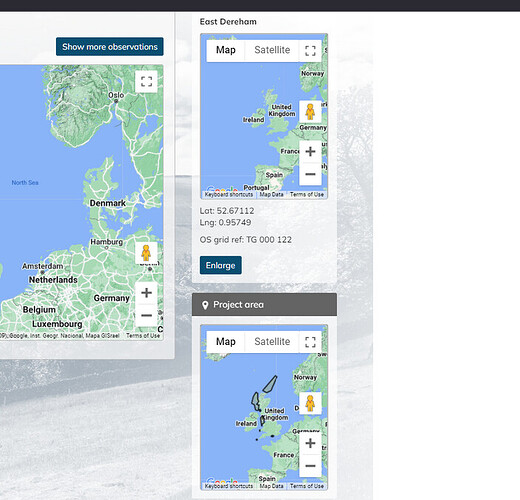Toggle fullscreen on East Dereham map

coord(310,51)
